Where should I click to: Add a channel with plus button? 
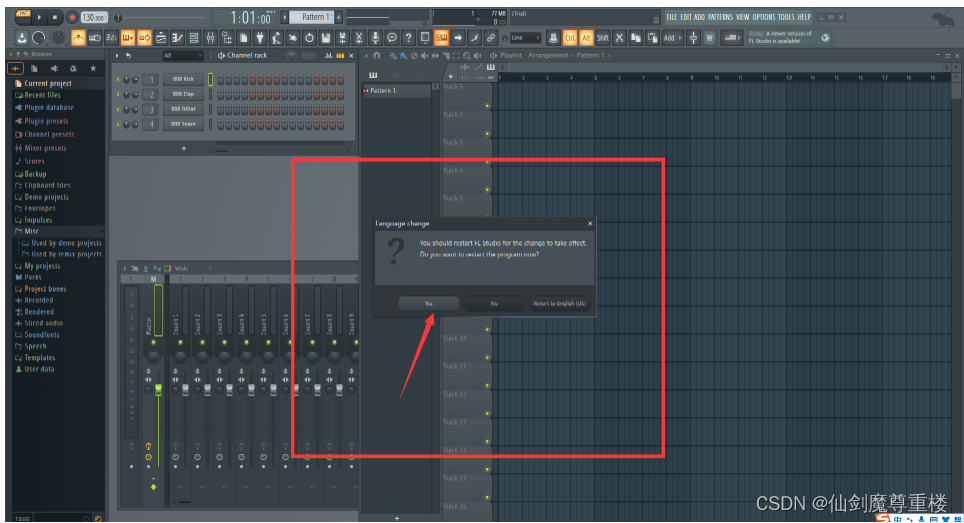[x=184, y=149]
